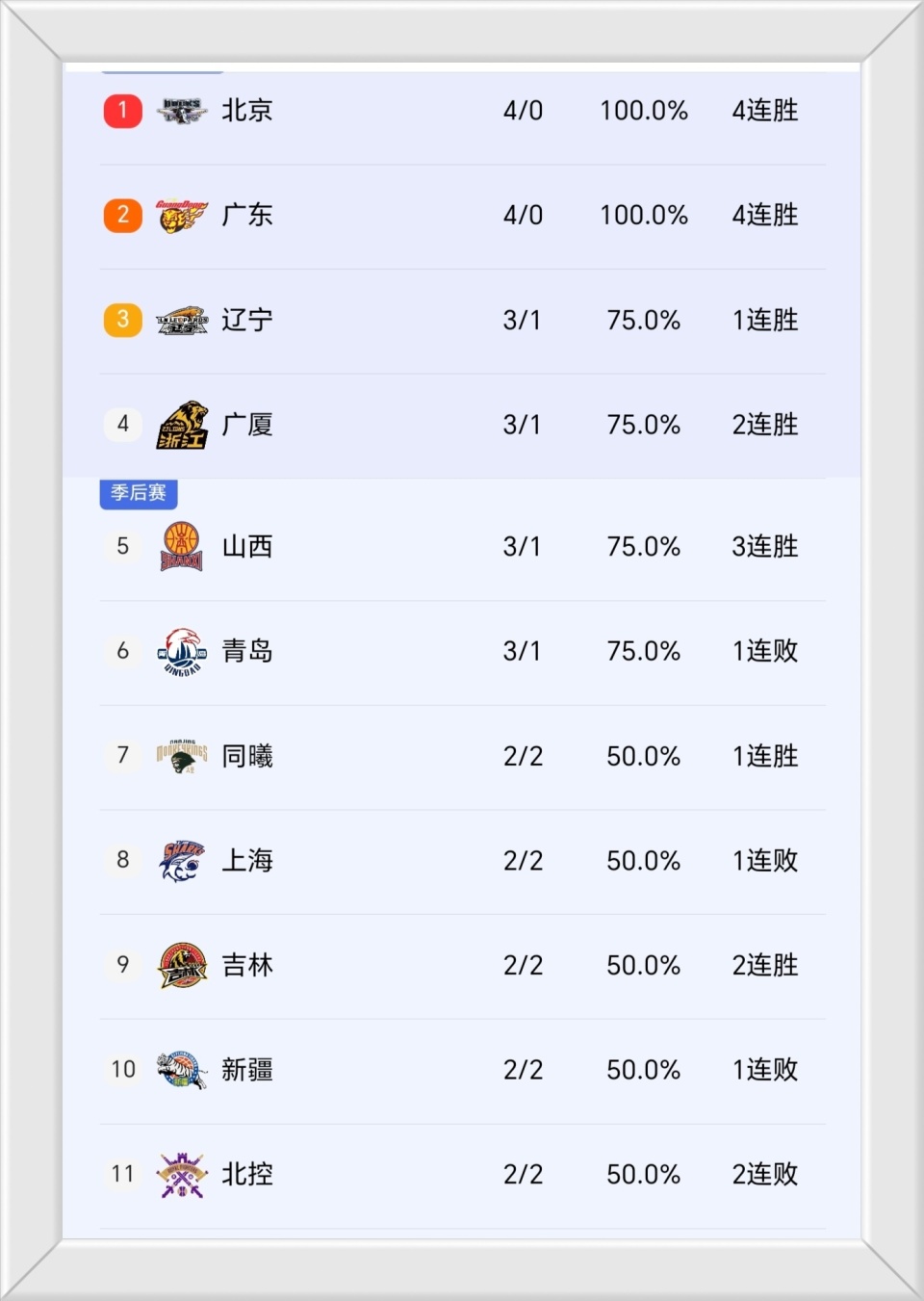Click Beijing's 4连胜 streak text
924x1301 pixels.
[x=765, y=111]
